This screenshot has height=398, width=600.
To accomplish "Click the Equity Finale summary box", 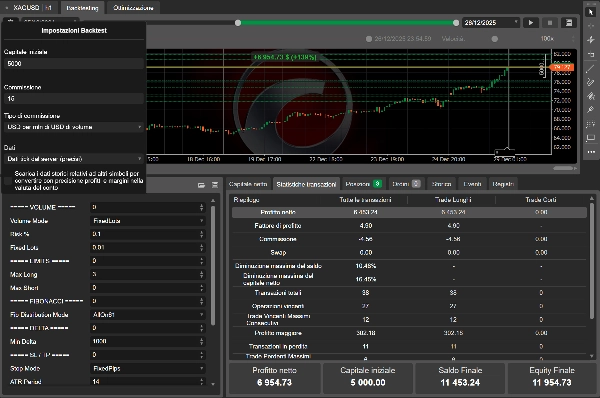I will [552, 378].
